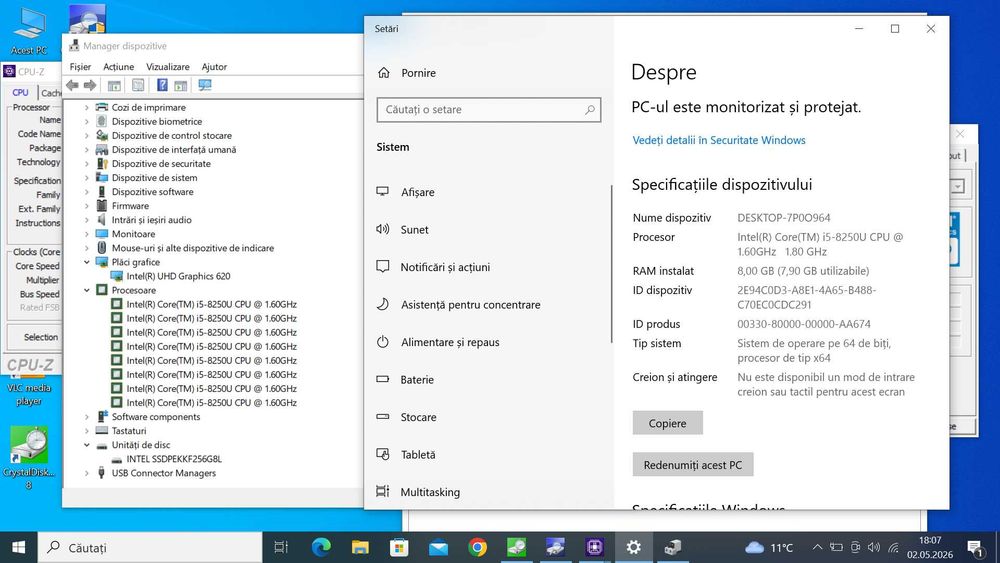Select Intel(R) UHD Graphics 620 device

pos(179,276)
